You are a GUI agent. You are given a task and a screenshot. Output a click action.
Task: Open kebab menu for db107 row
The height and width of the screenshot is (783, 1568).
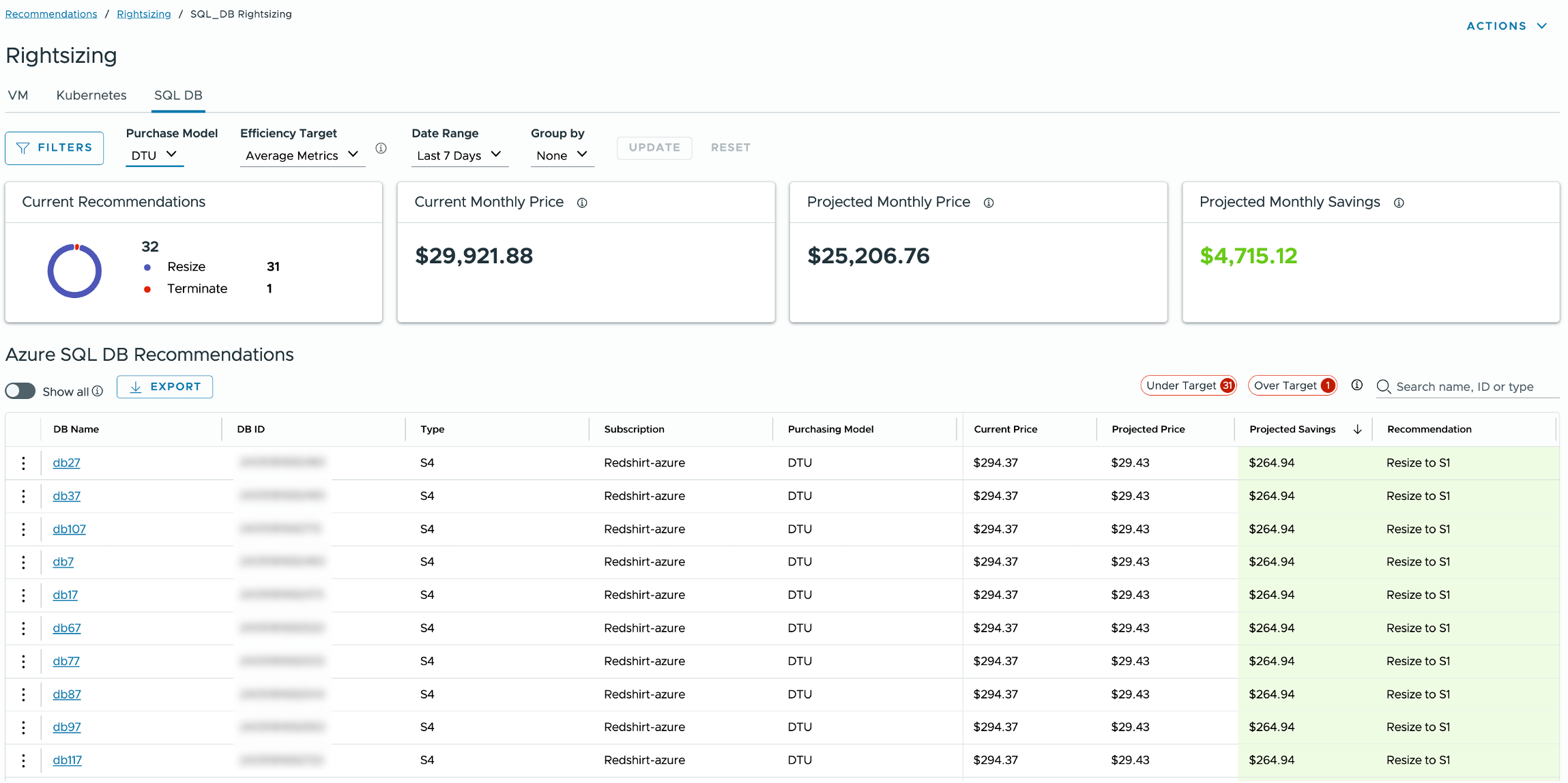click(x=23, y=529)
